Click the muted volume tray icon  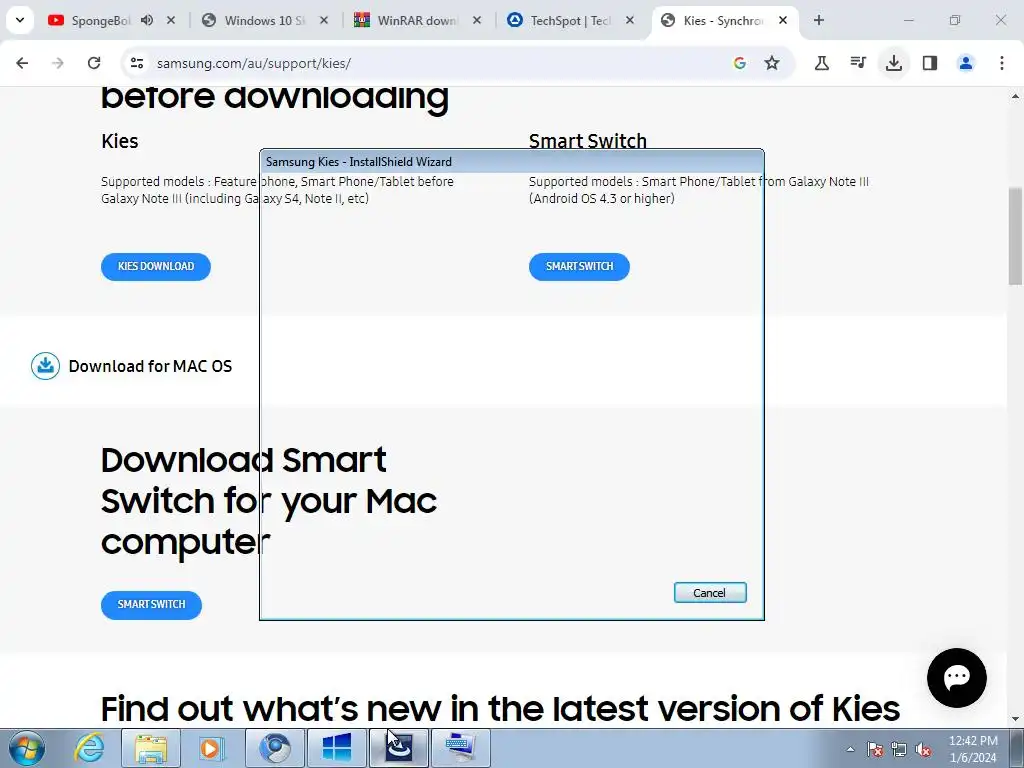[x=923, y=749]
